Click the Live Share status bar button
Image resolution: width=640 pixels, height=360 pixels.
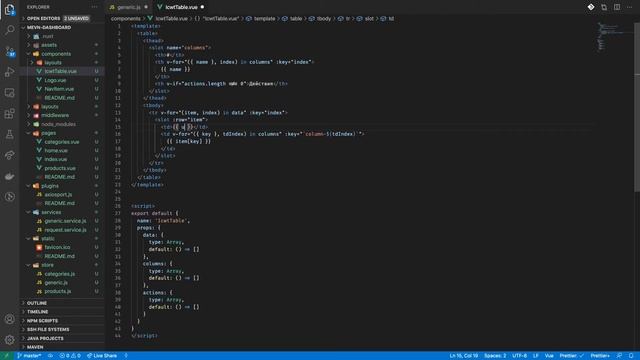pos(102,356)
